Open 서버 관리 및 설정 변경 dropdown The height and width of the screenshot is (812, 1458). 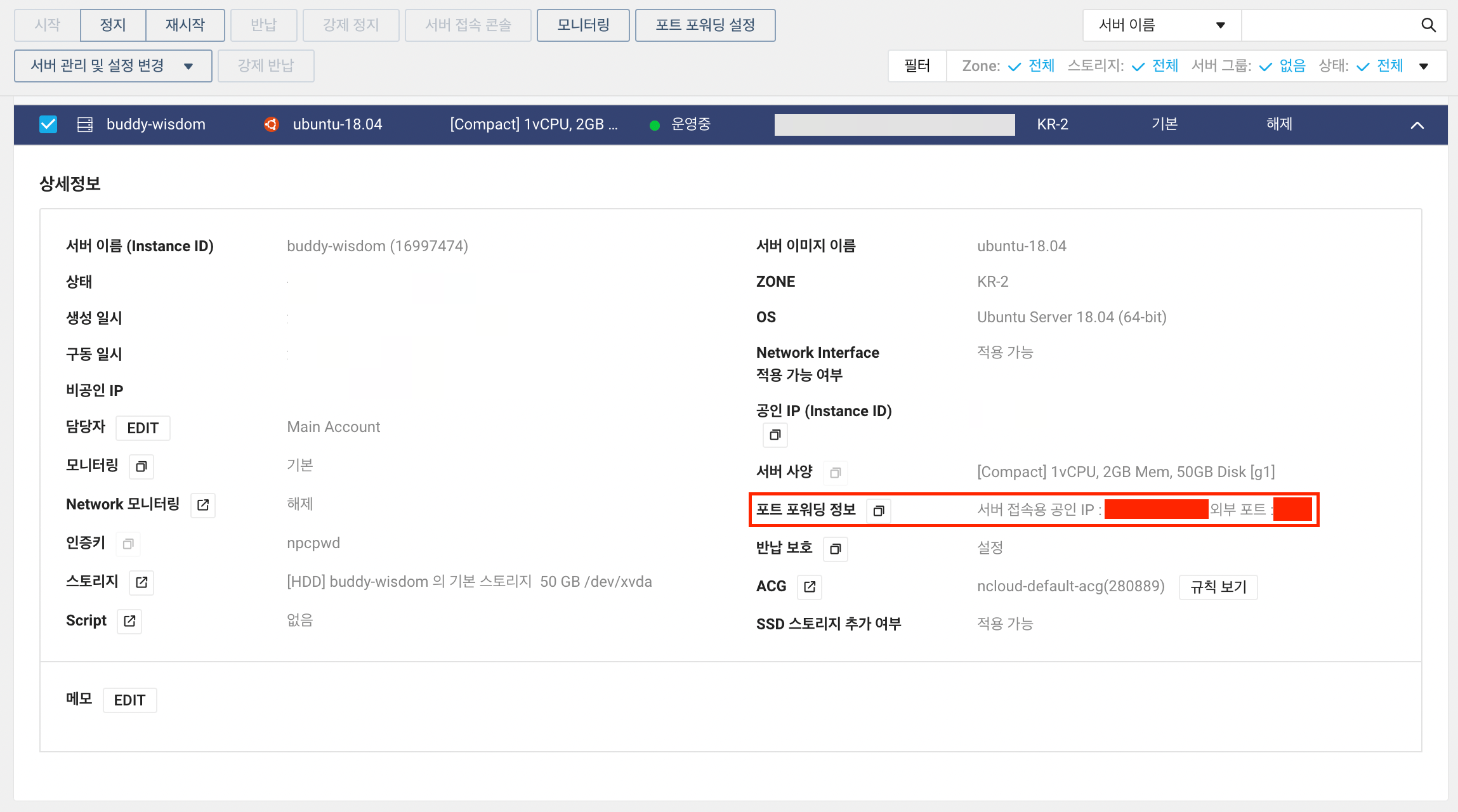point(113,66)
